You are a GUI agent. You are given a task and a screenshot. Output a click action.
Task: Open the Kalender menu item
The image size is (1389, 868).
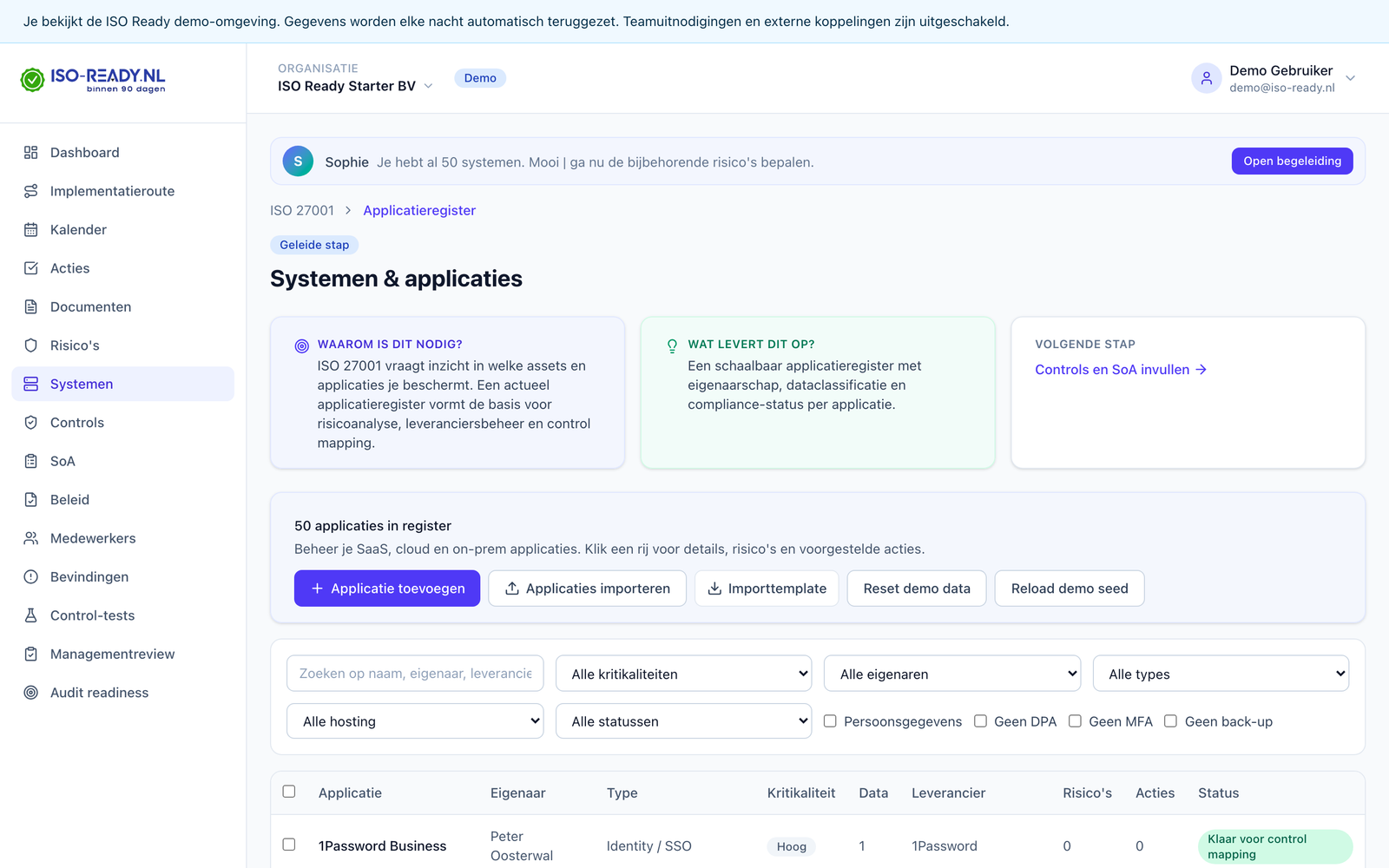122,230
